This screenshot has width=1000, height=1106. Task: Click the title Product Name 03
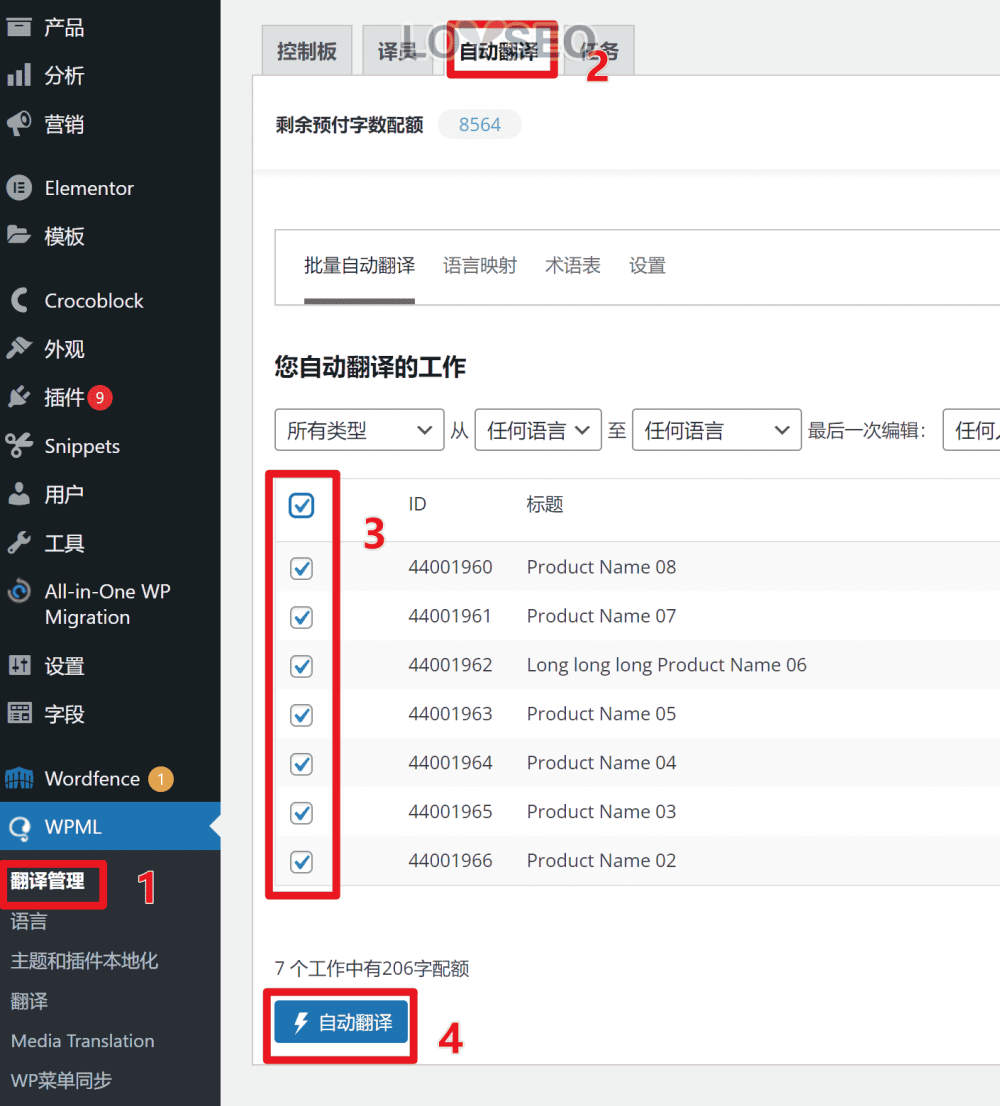click(x=601, y=811)
